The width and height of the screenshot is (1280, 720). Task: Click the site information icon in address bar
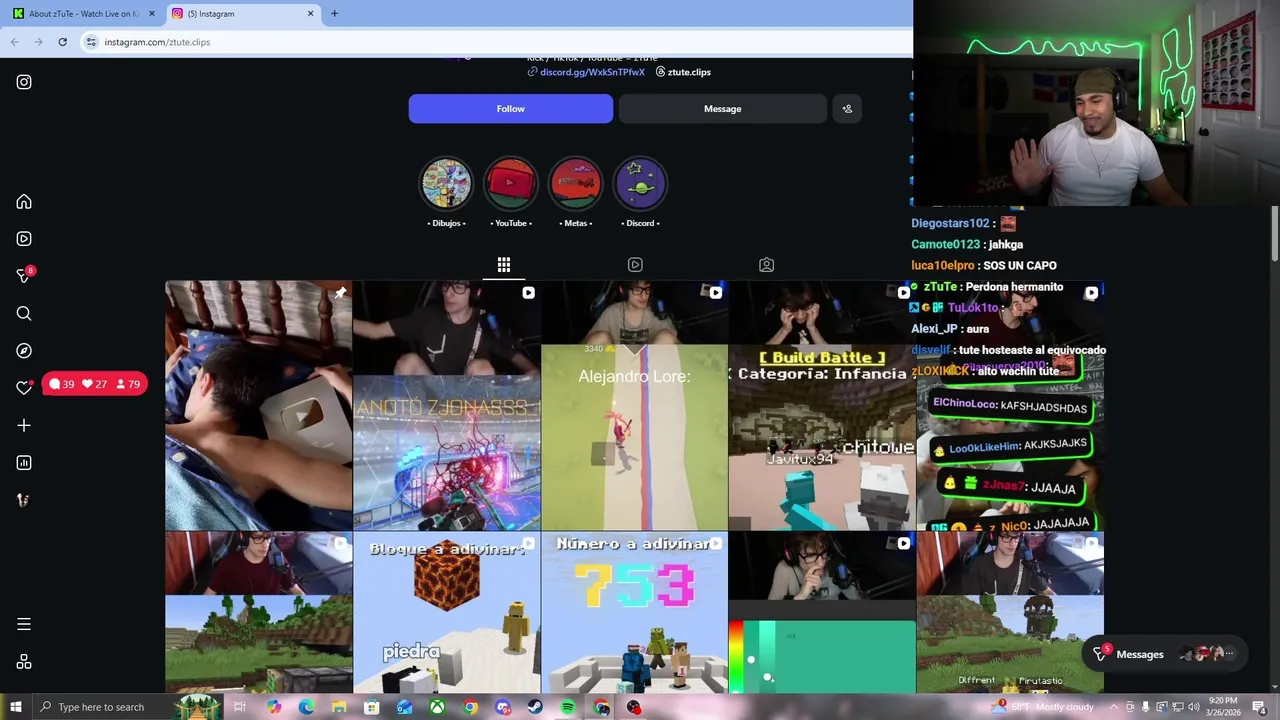tap(91, 42)
